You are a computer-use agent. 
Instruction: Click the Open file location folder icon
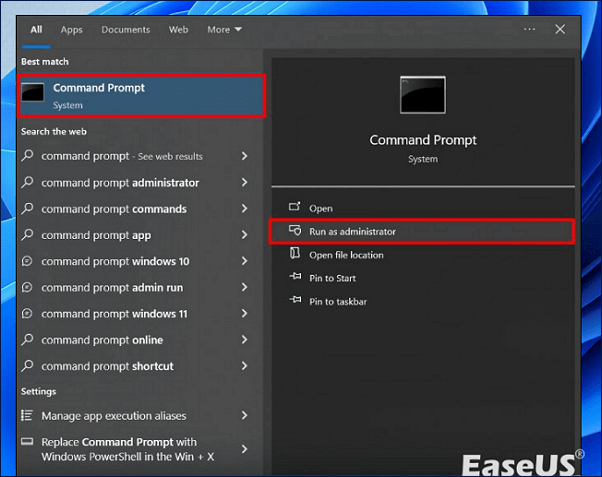pyautogui.click(x=295, y=255)
